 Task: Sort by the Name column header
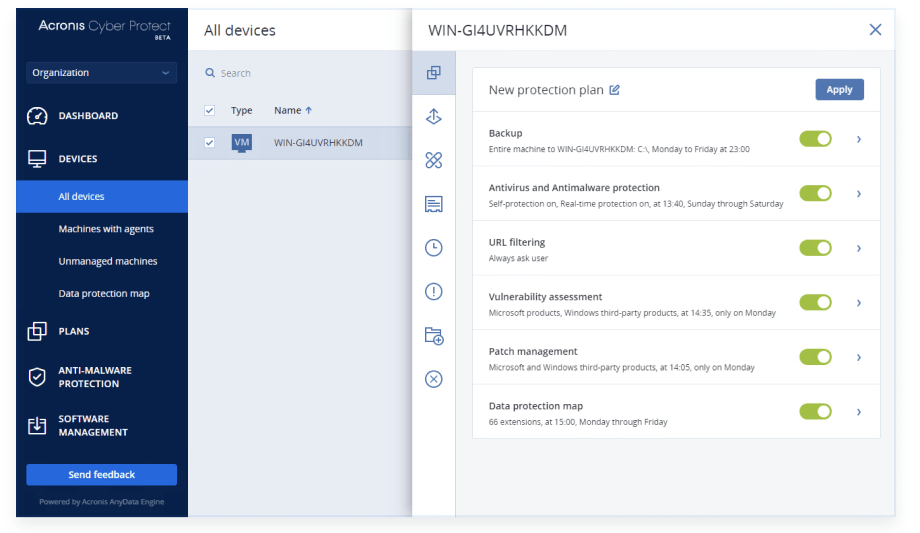[x=288, y=110]
